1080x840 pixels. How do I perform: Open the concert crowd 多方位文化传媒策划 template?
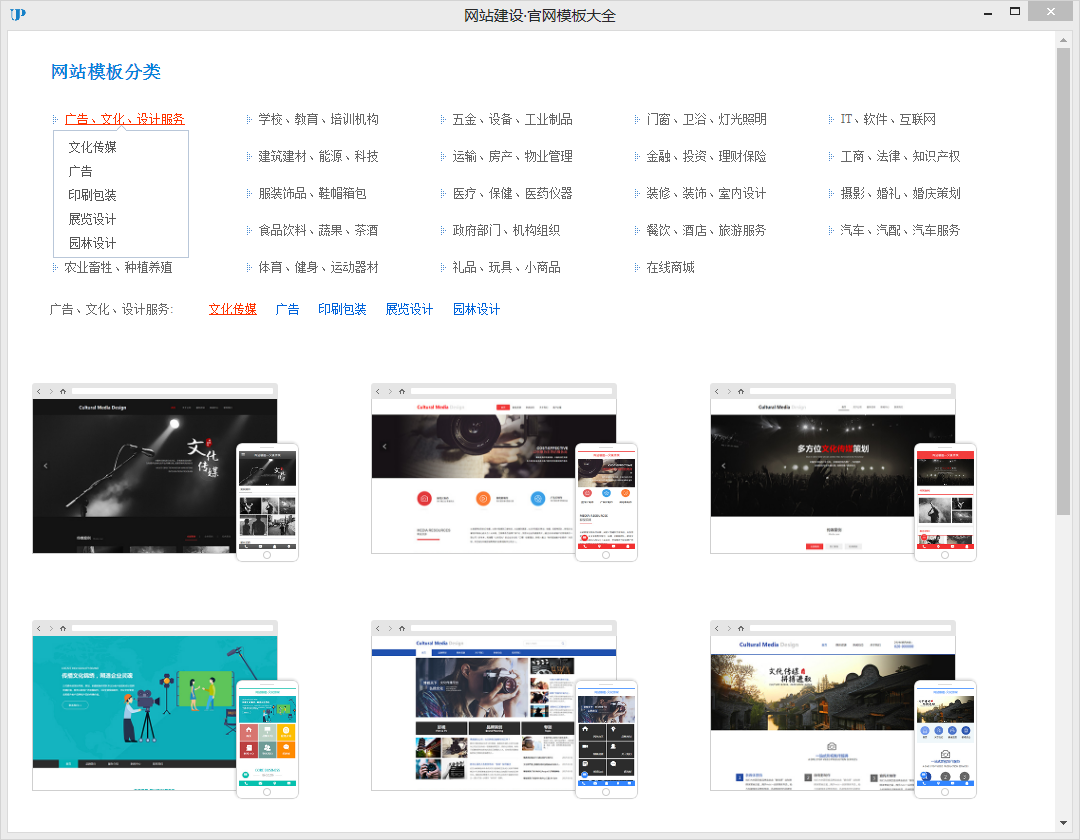tap(832, 470)
